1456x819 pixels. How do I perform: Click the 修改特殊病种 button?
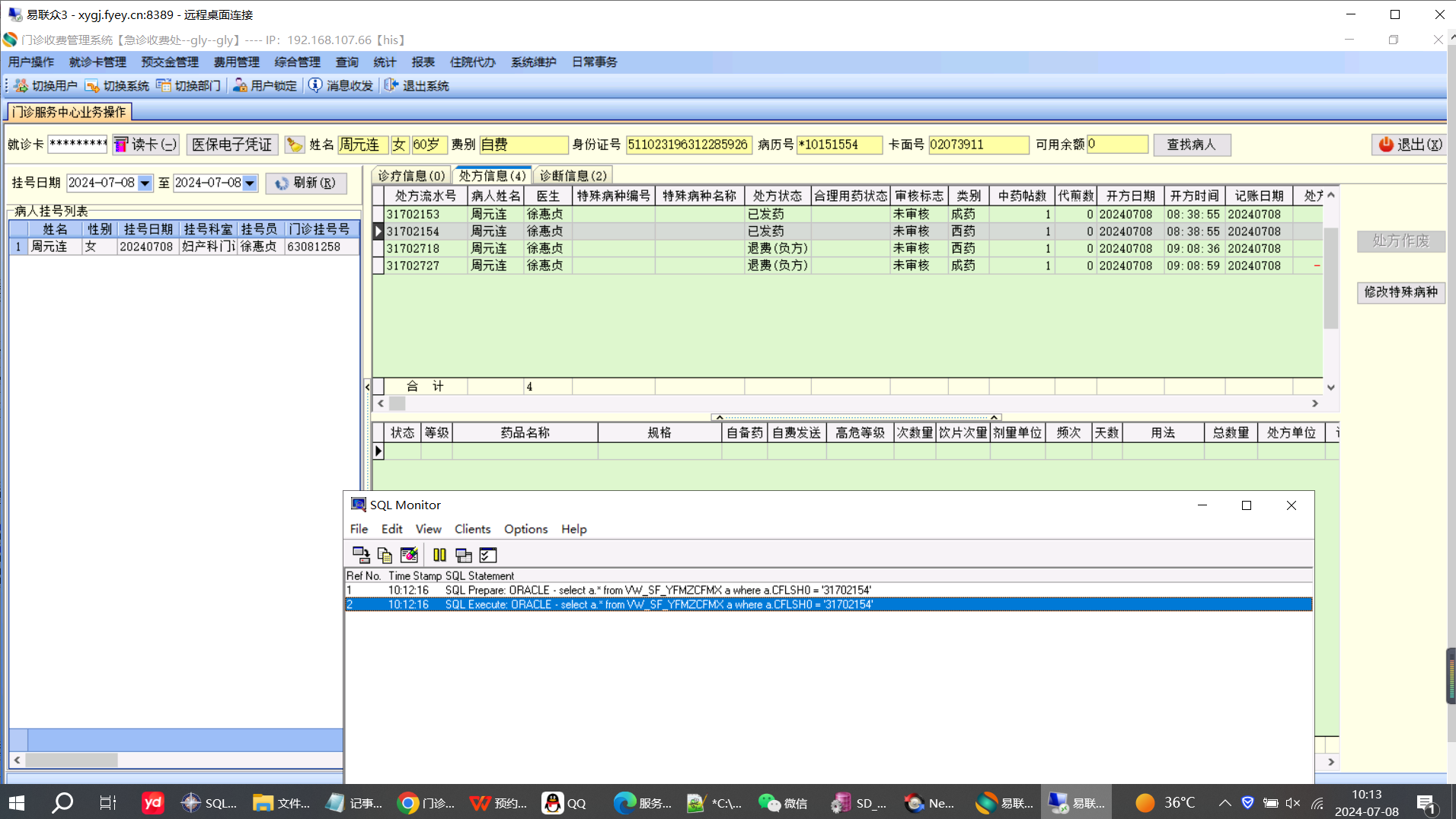point(1400,292)
